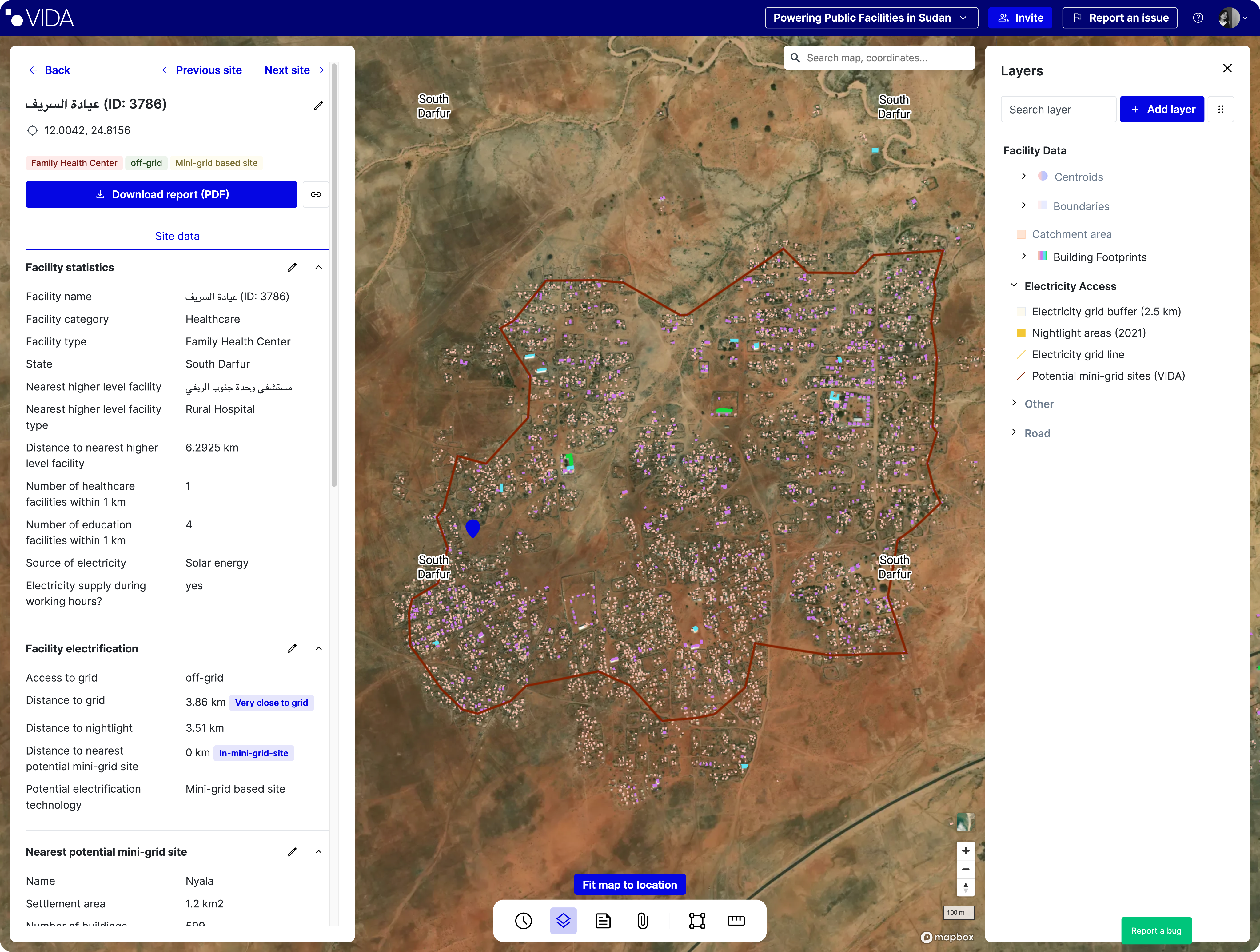Viewport: 1260px width, 952px height.
Task: Click the Centroids layer color swatch
Action: [1043, 176]
